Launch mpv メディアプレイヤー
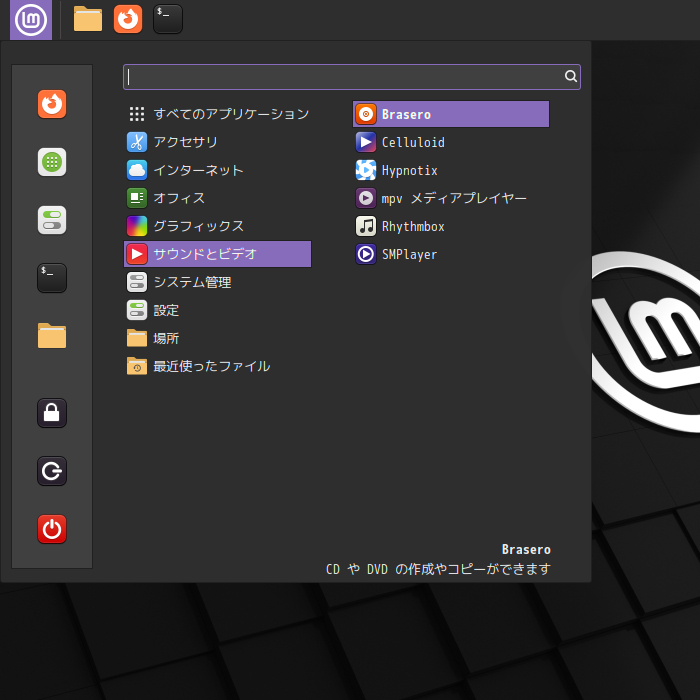 tap(453, 199)
